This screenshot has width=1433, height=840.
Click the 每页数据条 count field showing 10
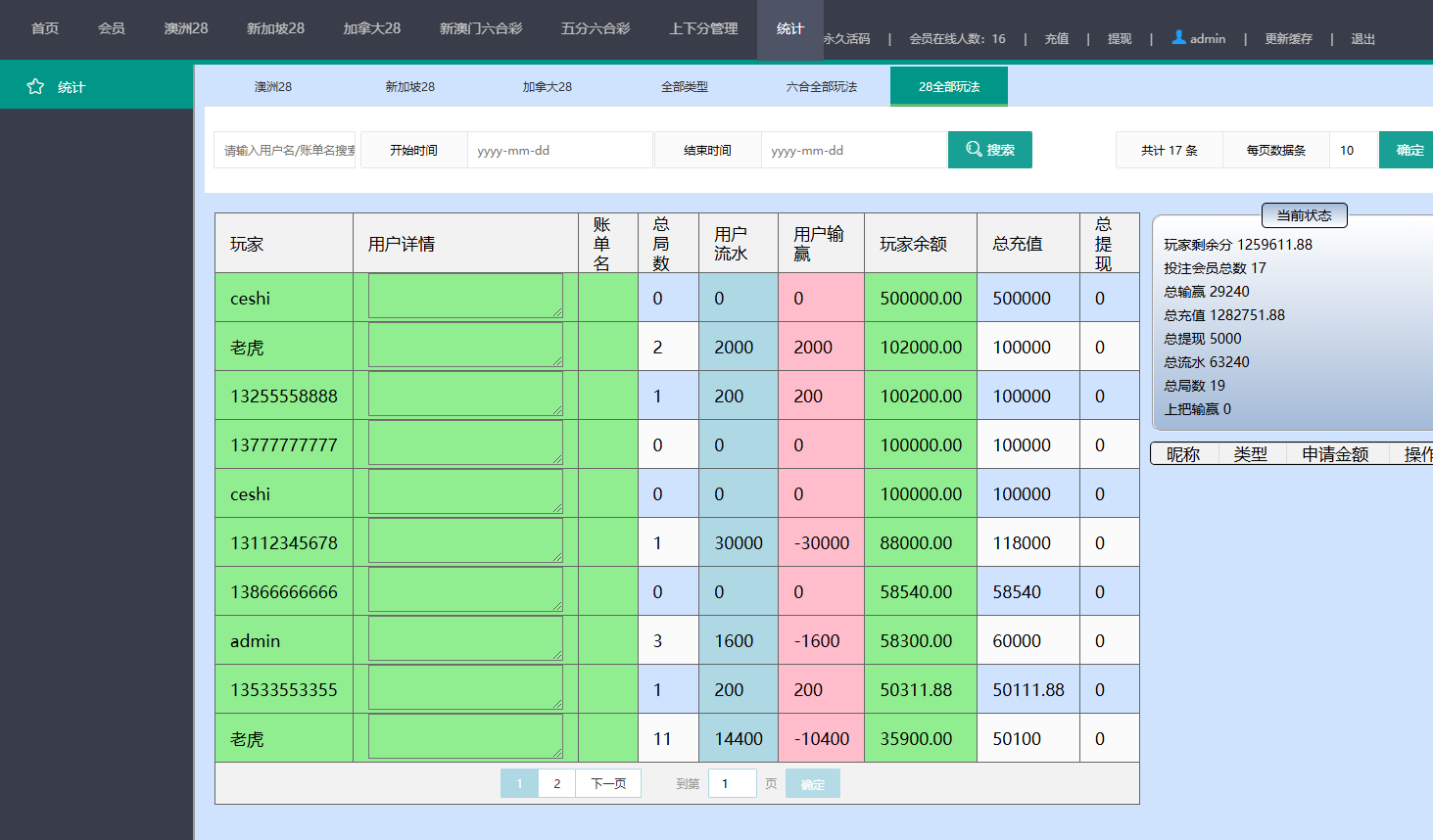coord(1354,150)
